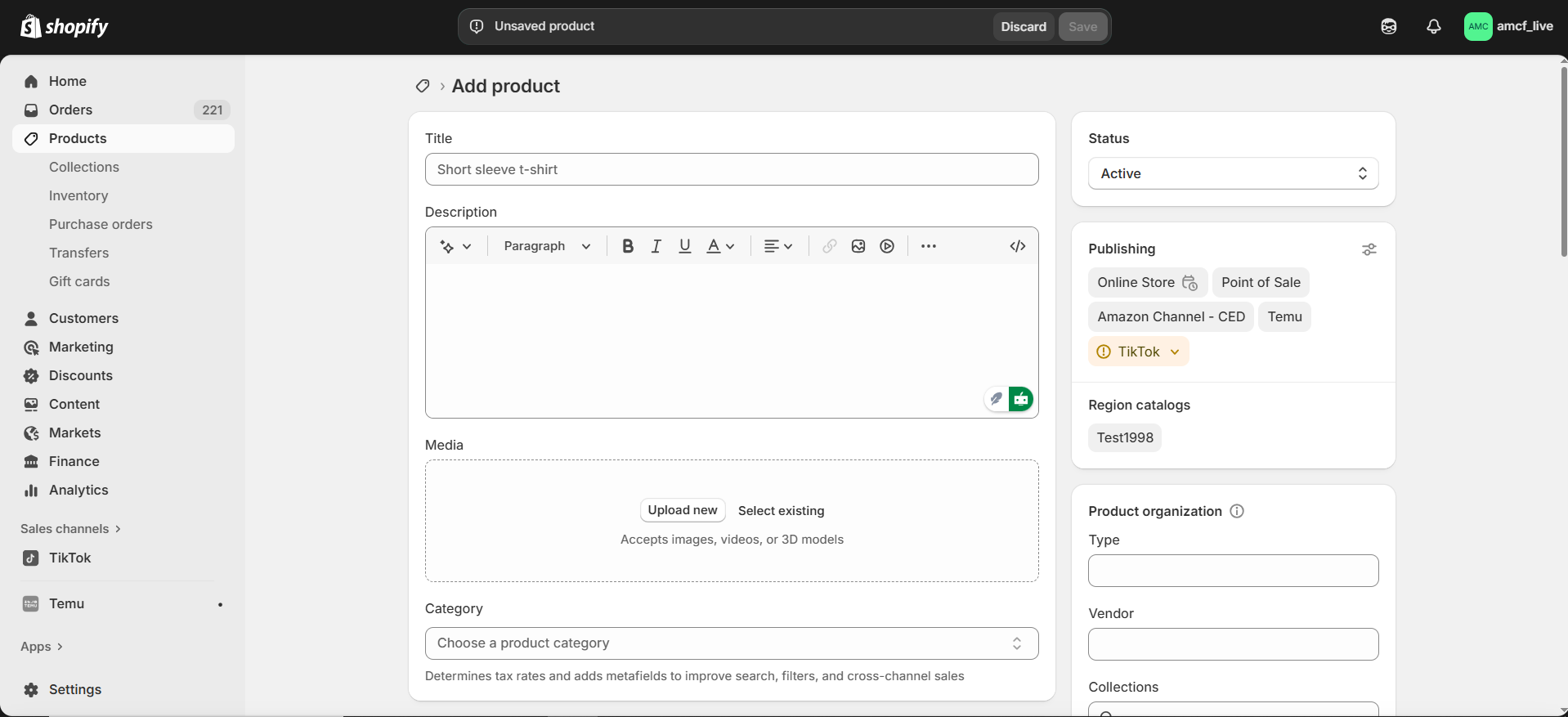Open the Status Active dropdown
1568x717 pixels.
point(1232,173)
